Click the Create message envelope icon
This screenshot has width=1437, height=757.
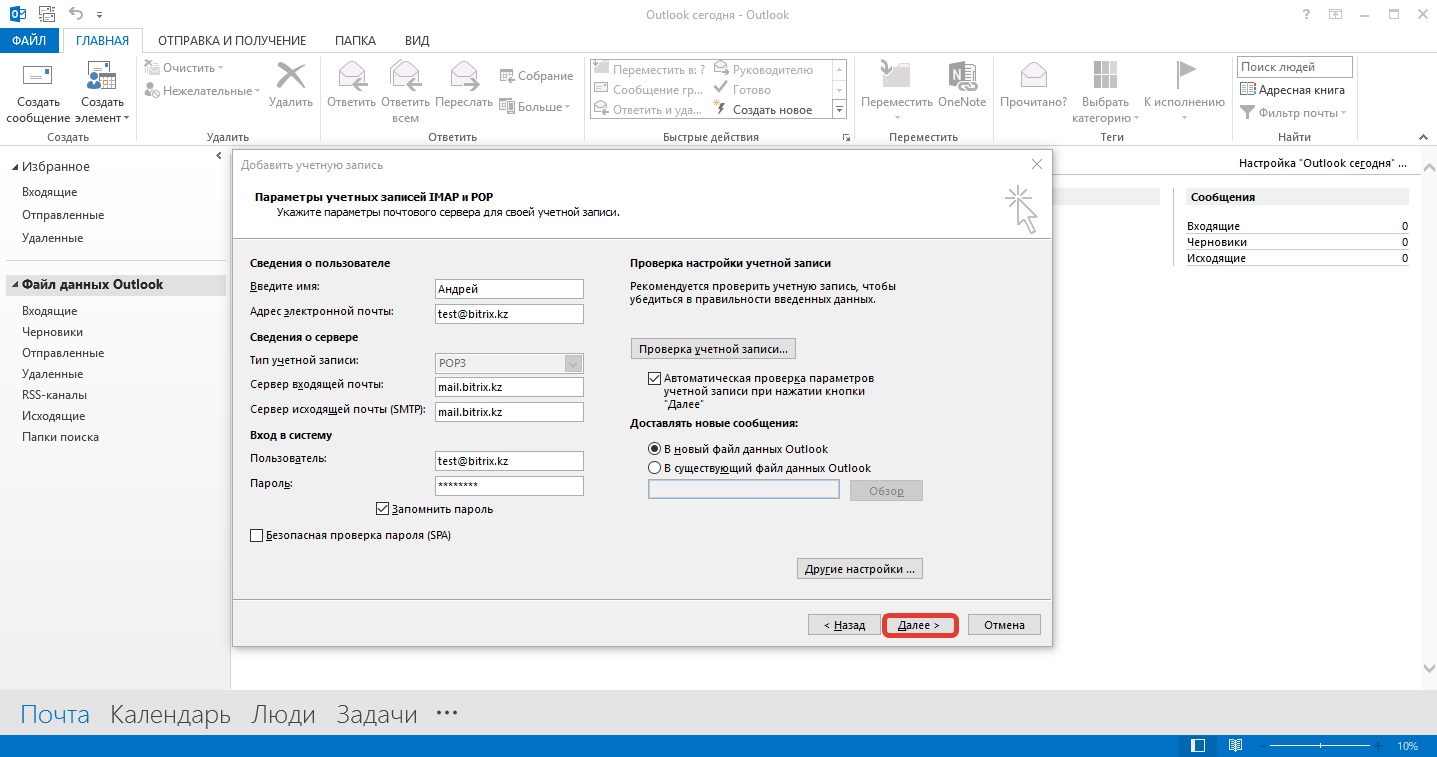pyautogui.click(x=37, y=76)
